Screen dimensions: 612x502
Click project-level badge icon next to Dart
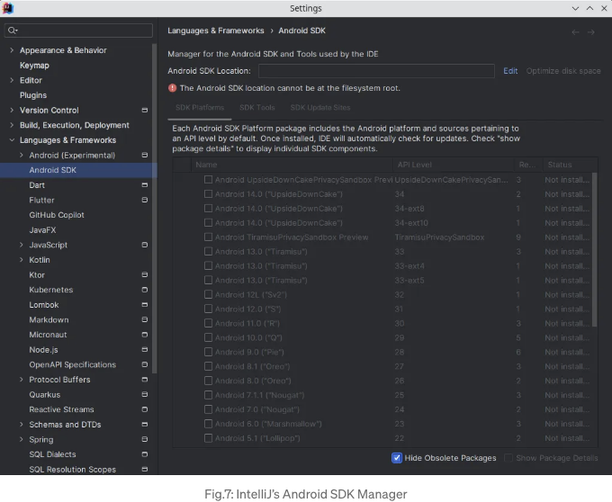point(144,185)
